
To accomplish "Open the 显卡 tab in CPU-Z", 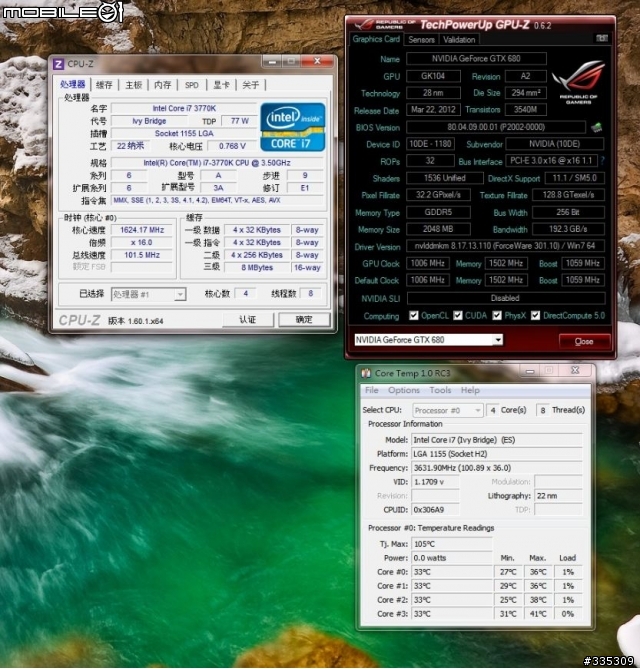I will pyautogui.click(x=221, y=85).
